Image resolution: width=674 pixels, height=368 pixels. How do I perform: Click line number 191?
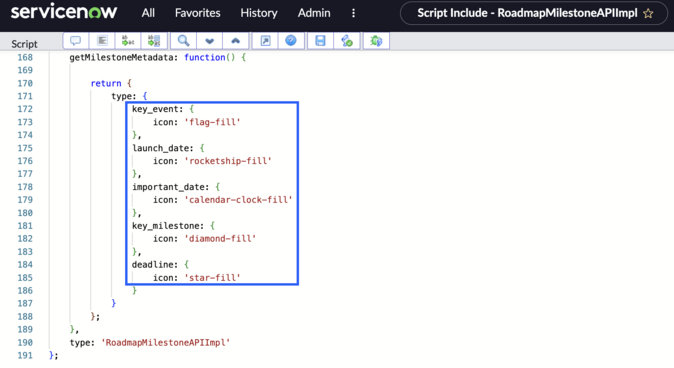tap(25, 356)
